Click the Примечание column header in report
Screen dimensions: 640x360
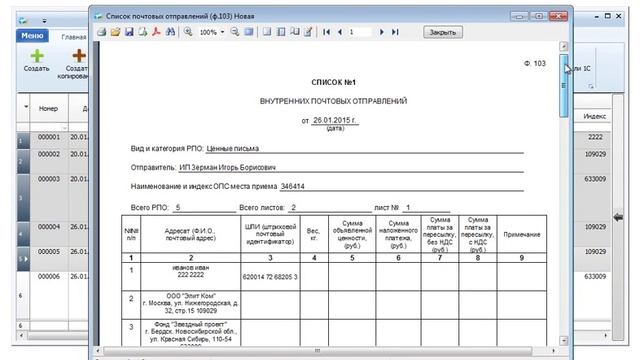pyautogui.click(x=522, y=234)
